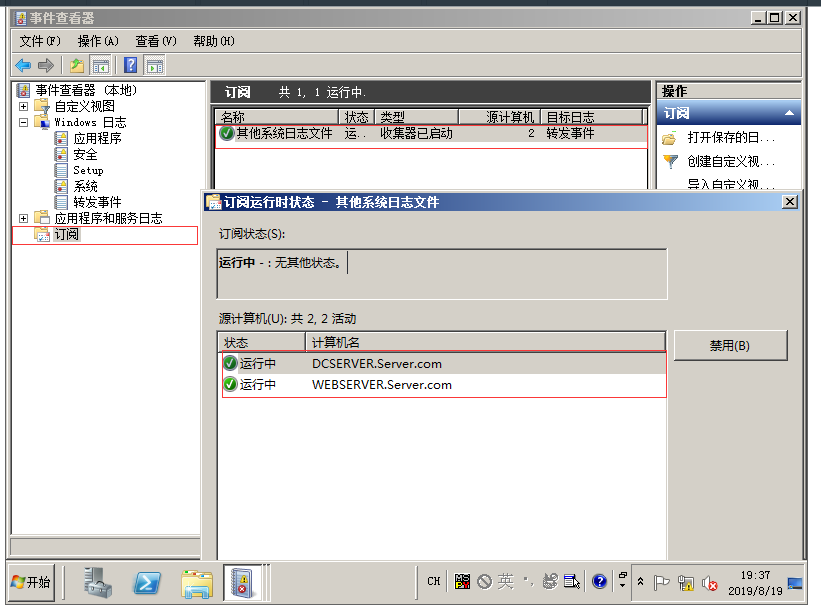Select the WEBSERVER.Server.com source computer row
Viewport: 821px width, 608px height.
point(382,385)
